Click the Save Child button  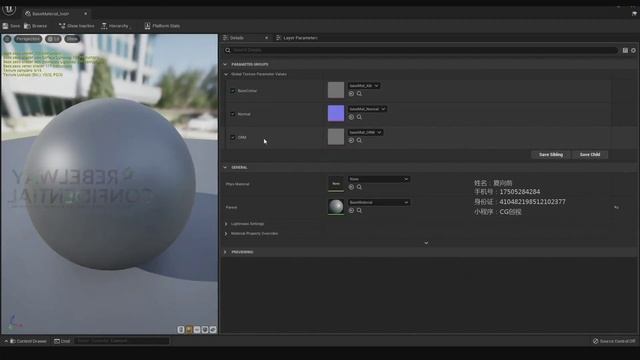click(590, 155)
